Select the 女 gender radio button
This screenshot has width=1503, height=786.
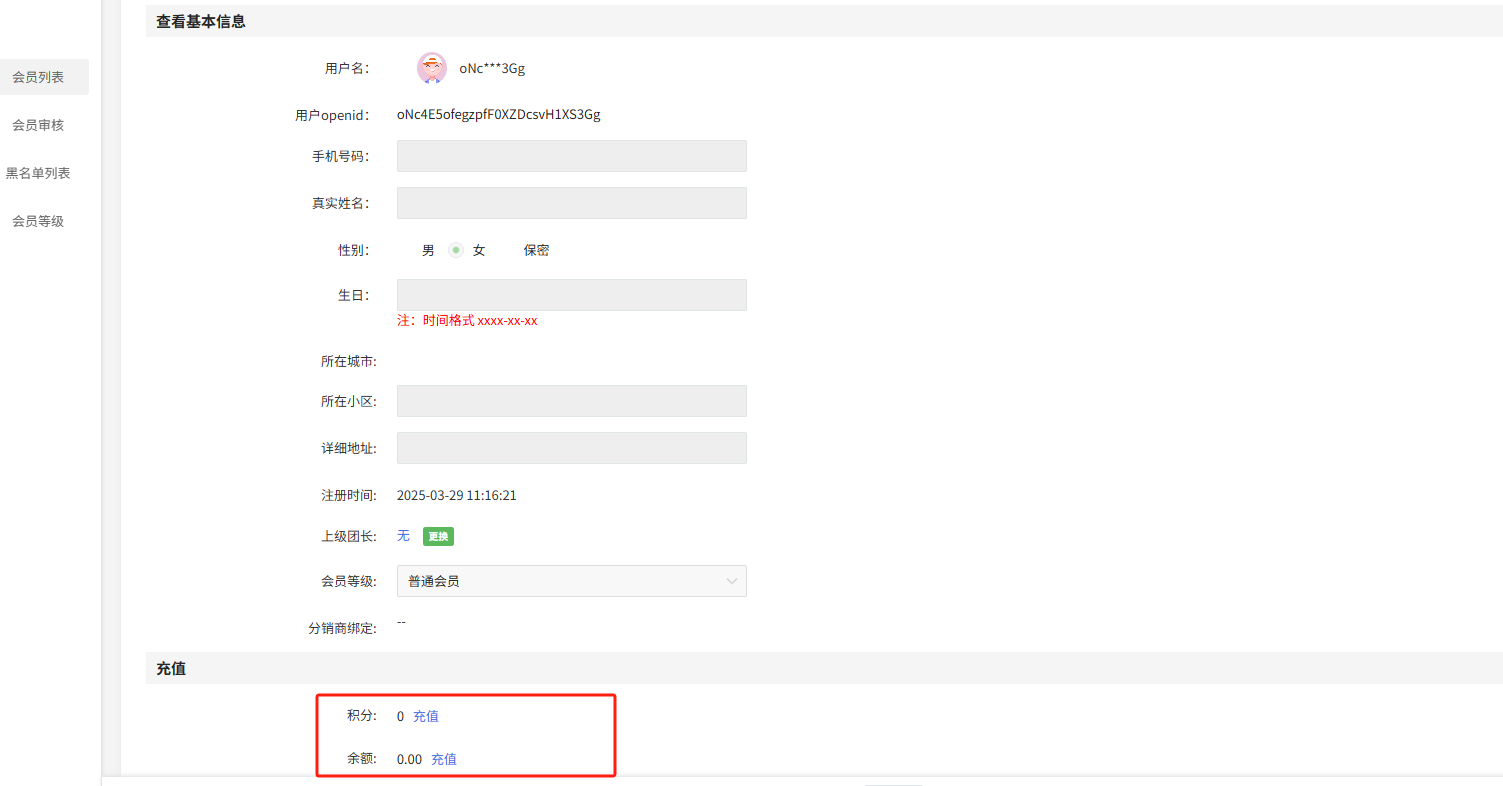coord(457,250)
